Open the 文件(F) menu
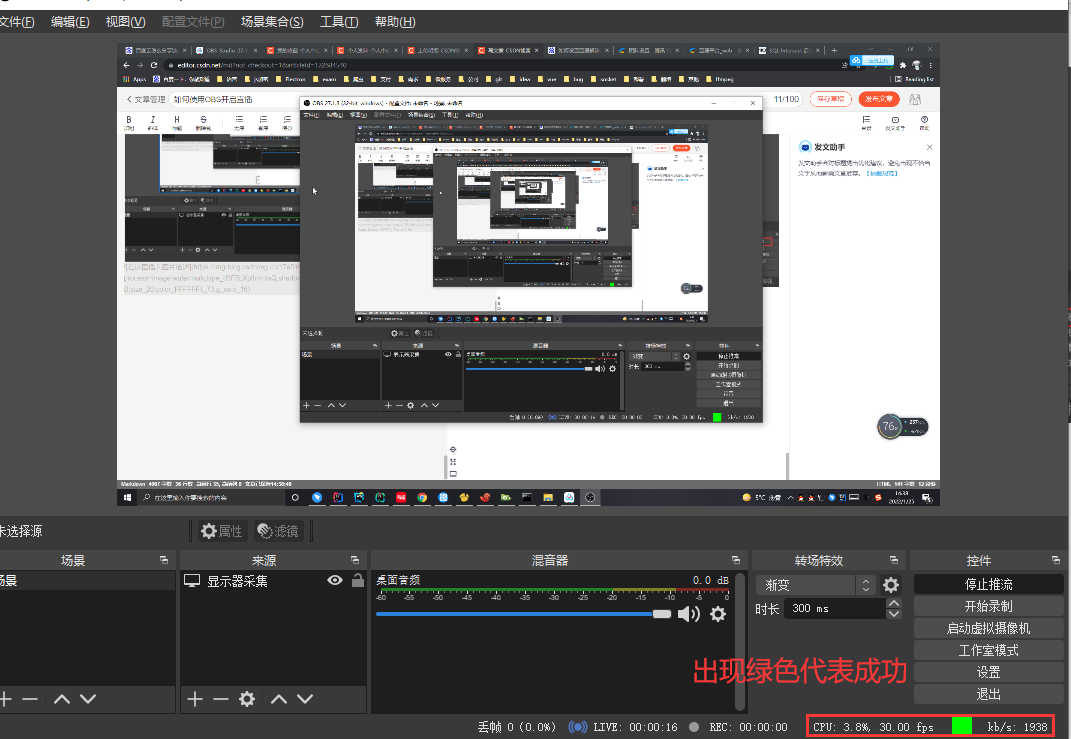 [x=16, y=22]
